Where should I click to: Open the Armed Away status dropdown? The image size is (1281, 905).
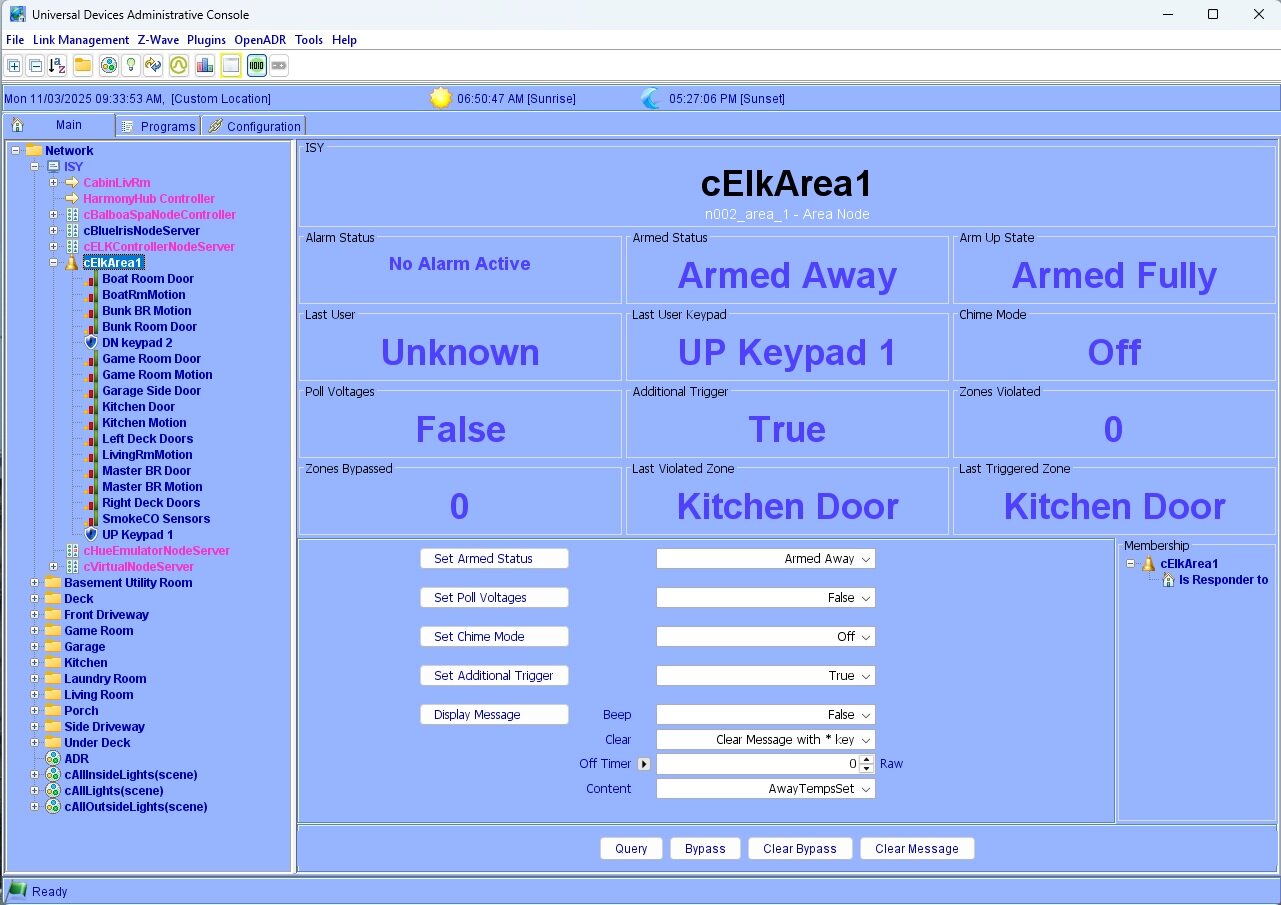point(766,559)
